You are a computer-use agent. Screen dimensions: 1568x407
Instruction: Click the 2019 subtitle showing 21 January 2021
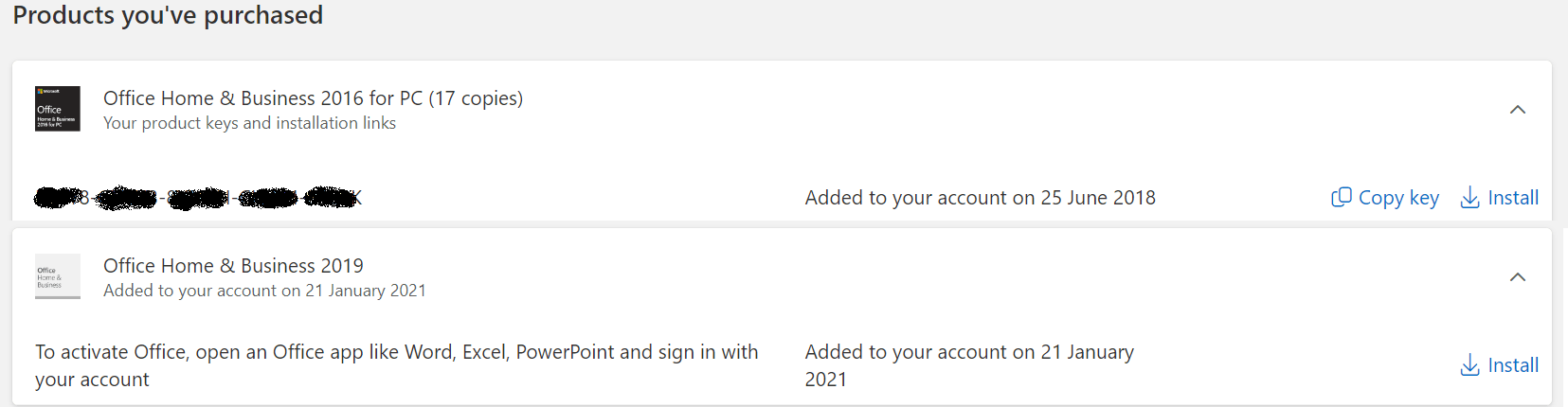[264, 291]
